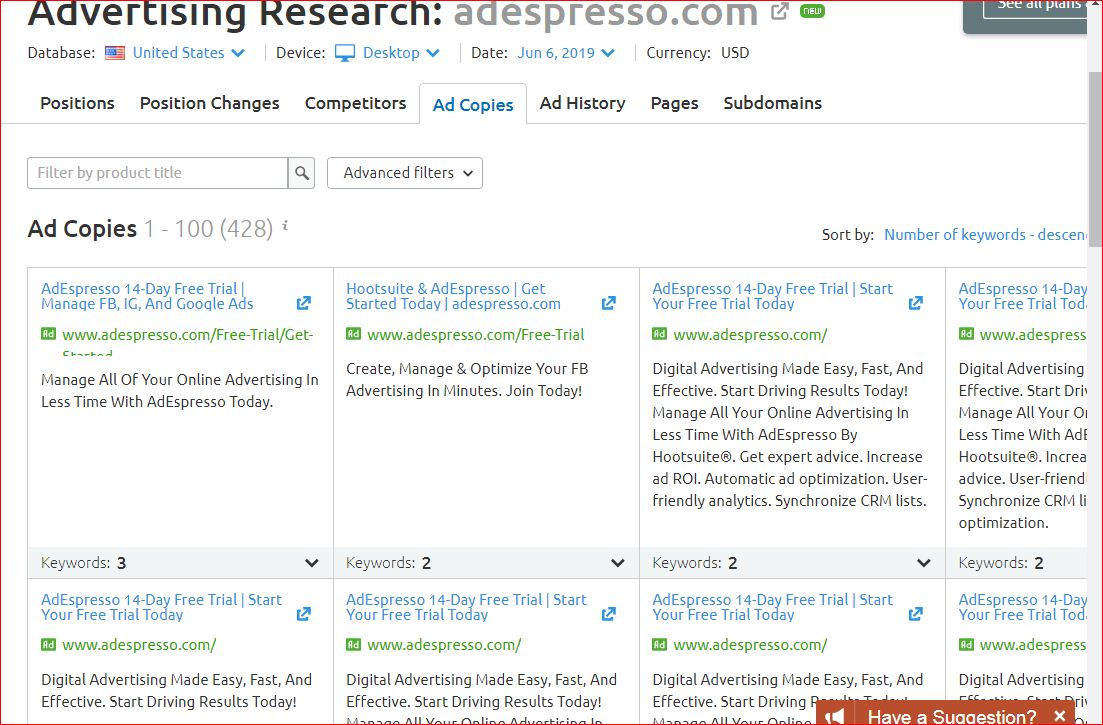Switch to the Subdomains tab

coord(772,103)
